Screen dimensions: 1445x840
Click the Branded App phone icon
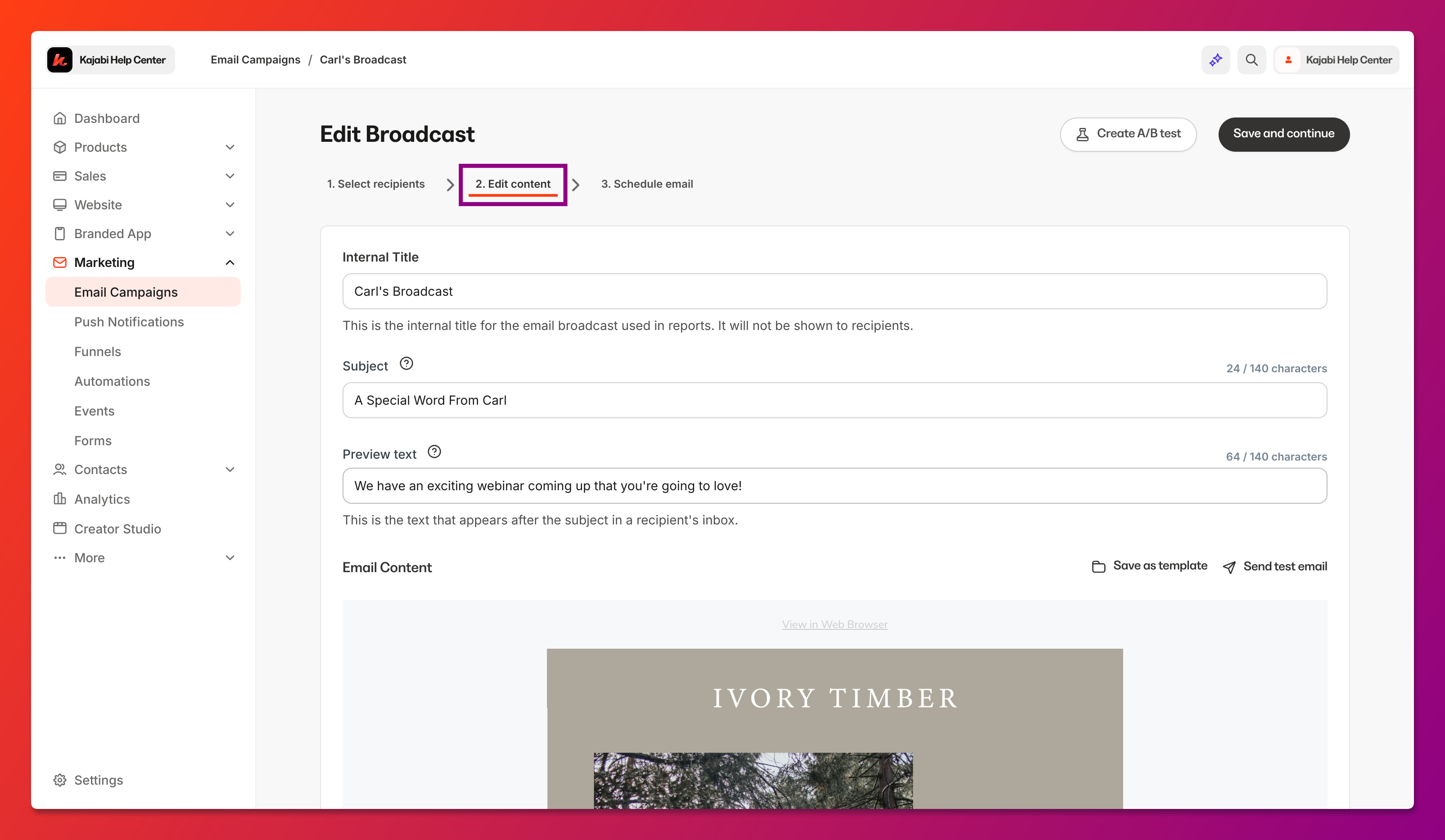(59, 233)
